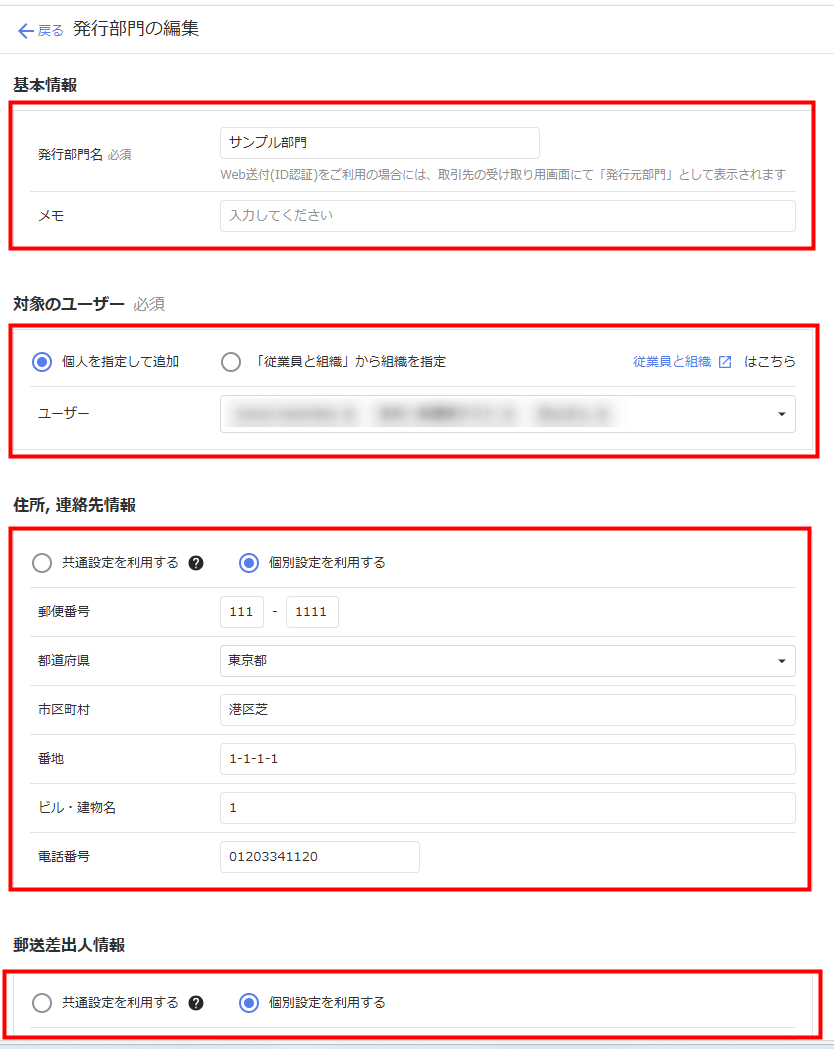Choose 個別設定を利用する in address section
This screenshot has width=834, height=1049.
click(249, 563)
